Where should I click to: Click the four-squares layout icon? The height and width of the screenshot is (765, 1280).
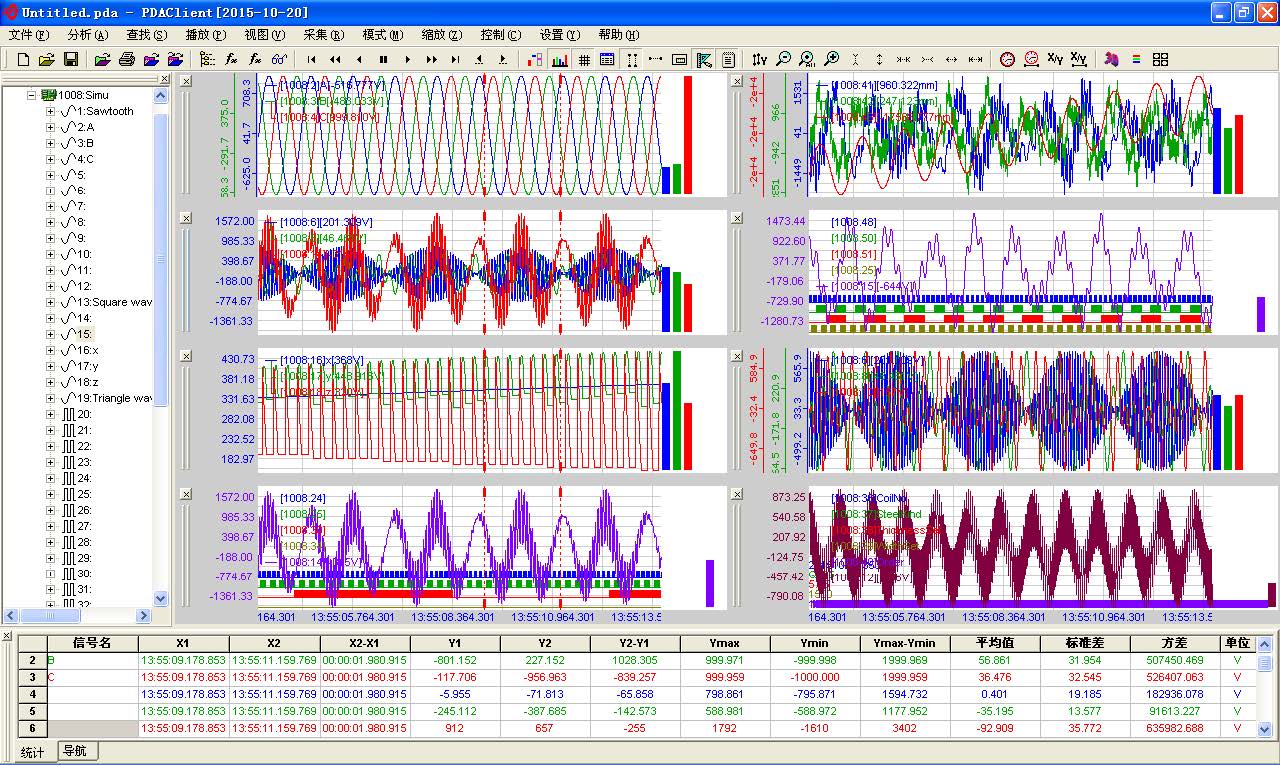click(1160, 60)
